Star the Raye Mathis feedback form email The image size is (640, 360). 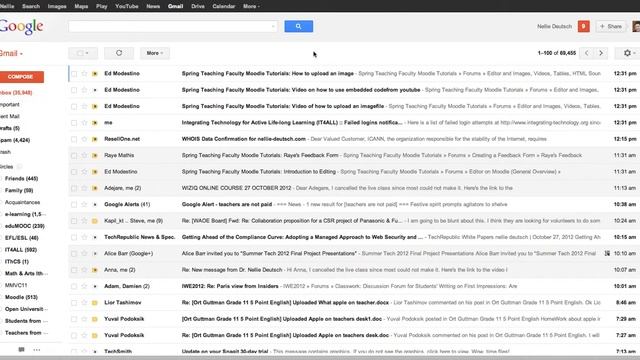pos(84,156)
